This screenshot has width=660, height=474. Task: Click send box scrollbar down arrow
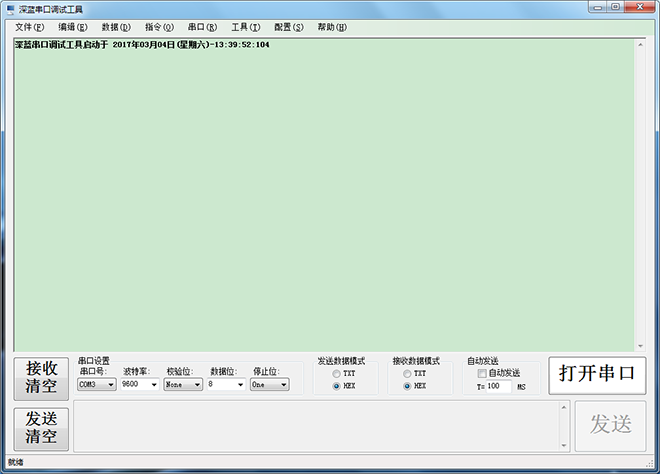[564, 446]
